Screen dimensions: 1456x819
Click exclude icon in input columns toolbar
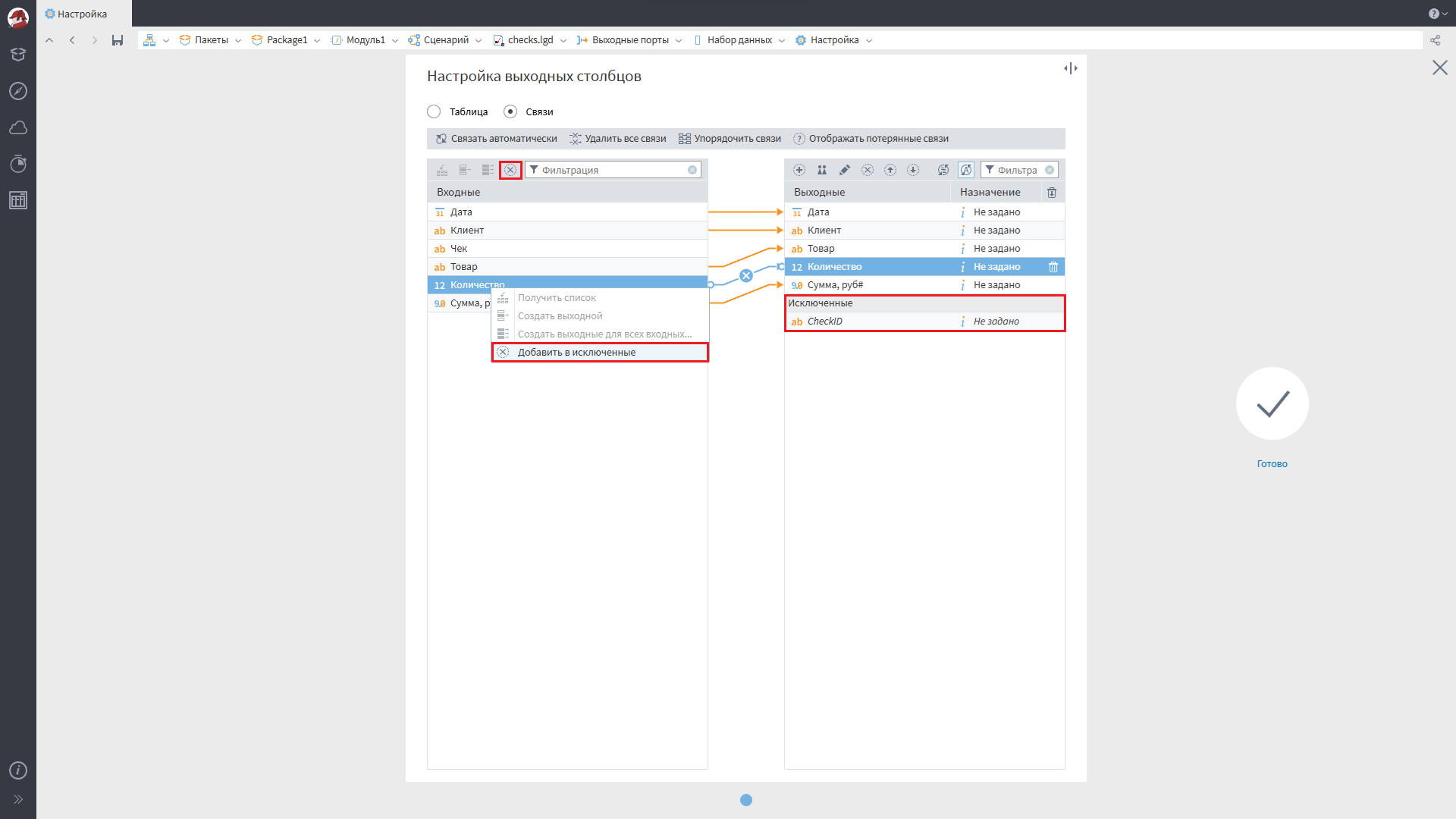[510, 170]
